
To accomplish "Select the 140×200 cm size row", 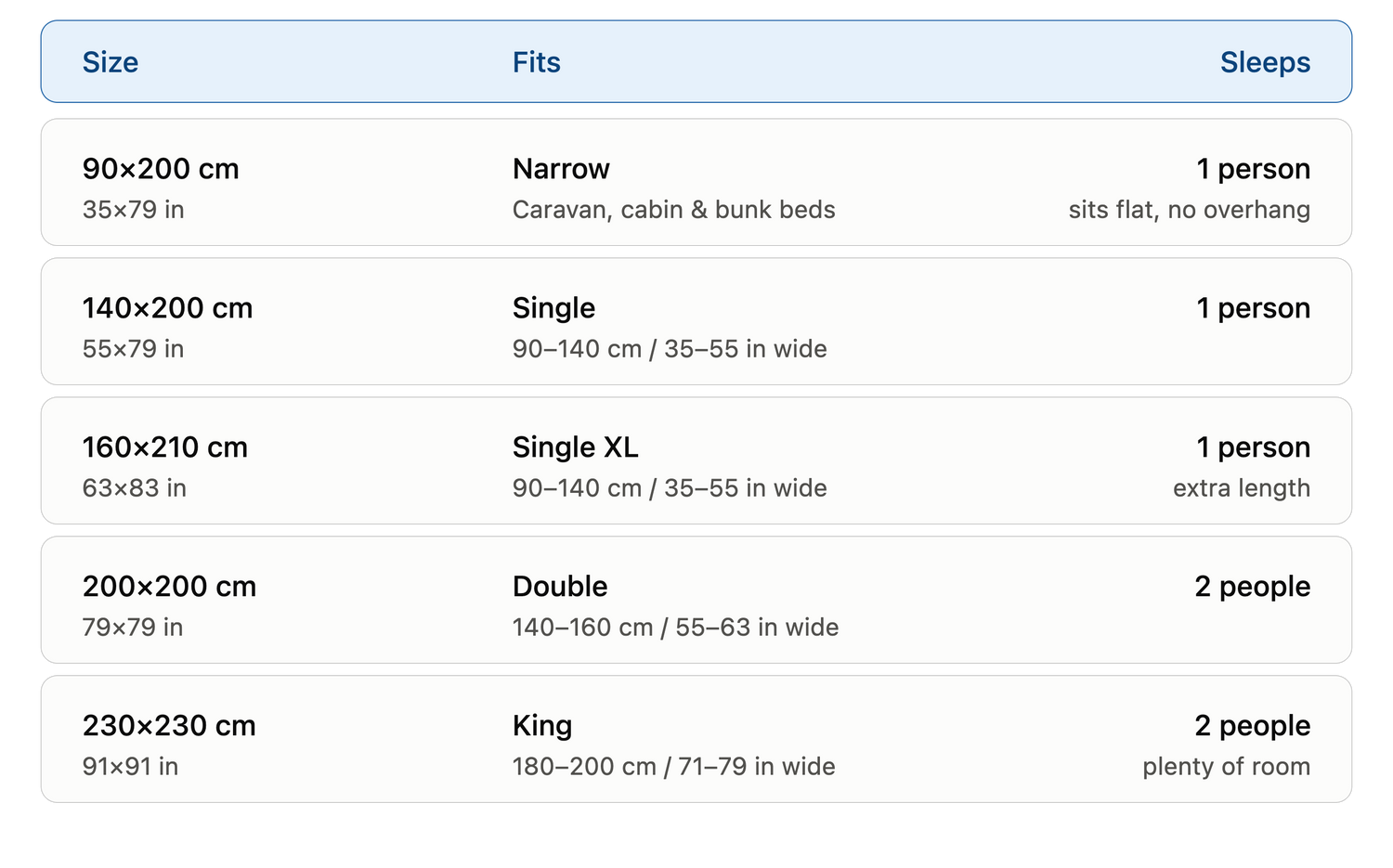I will click(x=696, y=321).
